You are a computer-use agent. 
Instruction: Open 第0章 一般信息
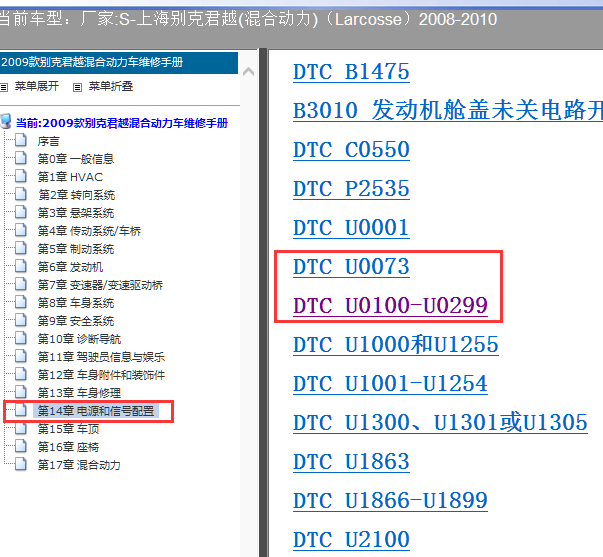(76, 159)
